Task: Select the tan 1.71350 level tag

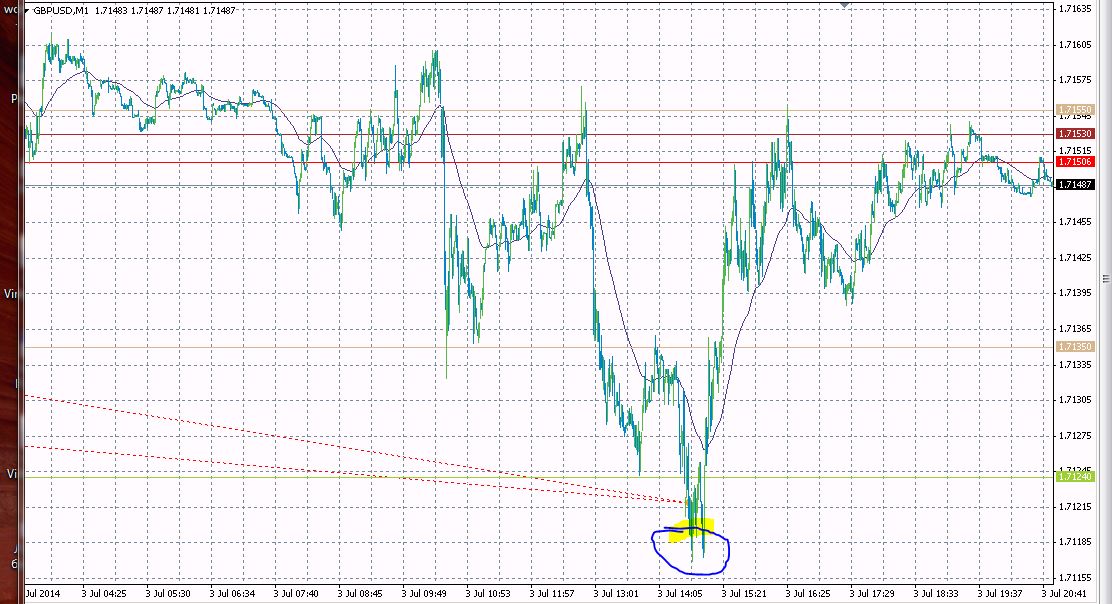Action: (x=1075, y=347)
